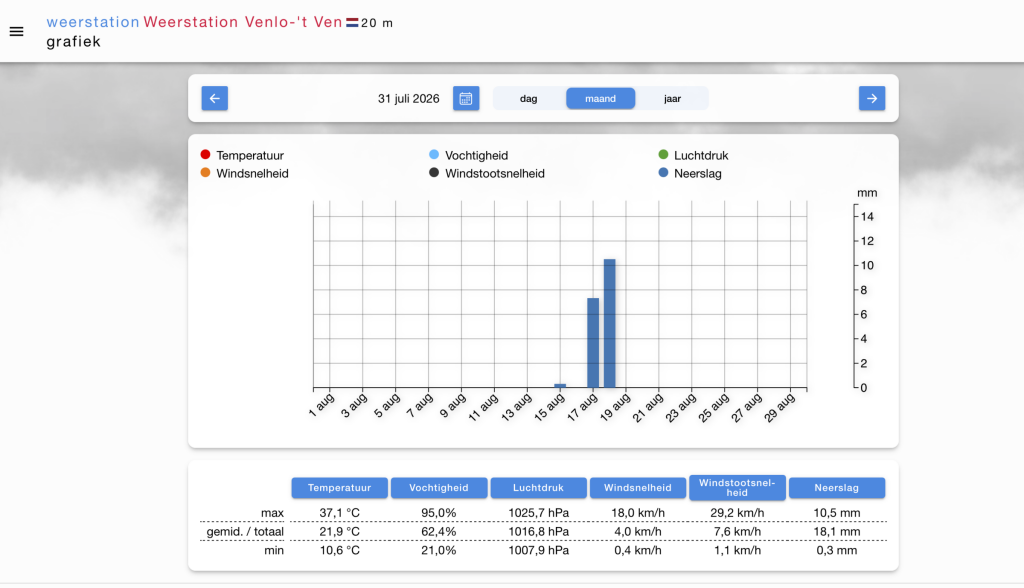The width and height of the screenshot is (1024, 588).
Task: Toggle Windsnelheid series in the legend
Action: coord(245,174)
